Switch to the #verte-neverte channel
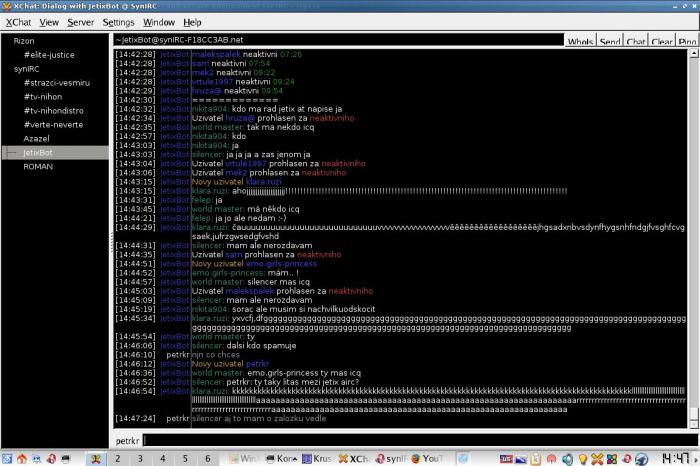The width and height of the screenshot is (700, 466). (x=53, y=125)
